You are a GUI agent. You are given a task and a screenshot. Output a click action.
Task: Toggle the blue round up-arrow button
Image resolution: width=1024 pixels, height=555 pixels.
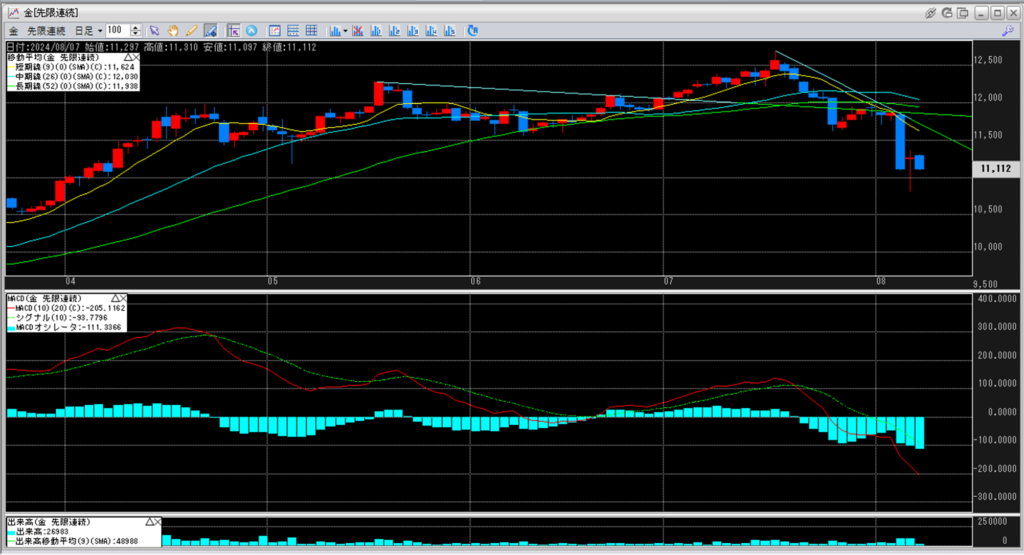point(251,31)
